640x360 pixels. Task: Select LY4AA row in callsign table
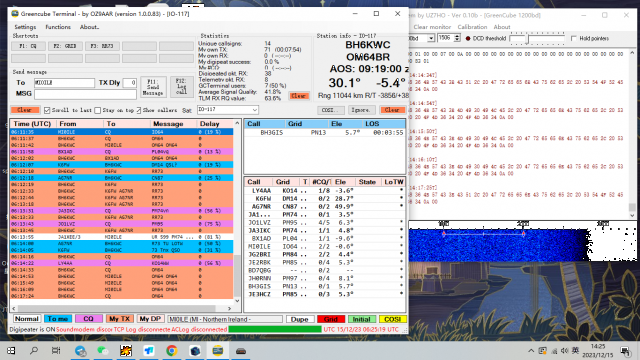[325, 191]
